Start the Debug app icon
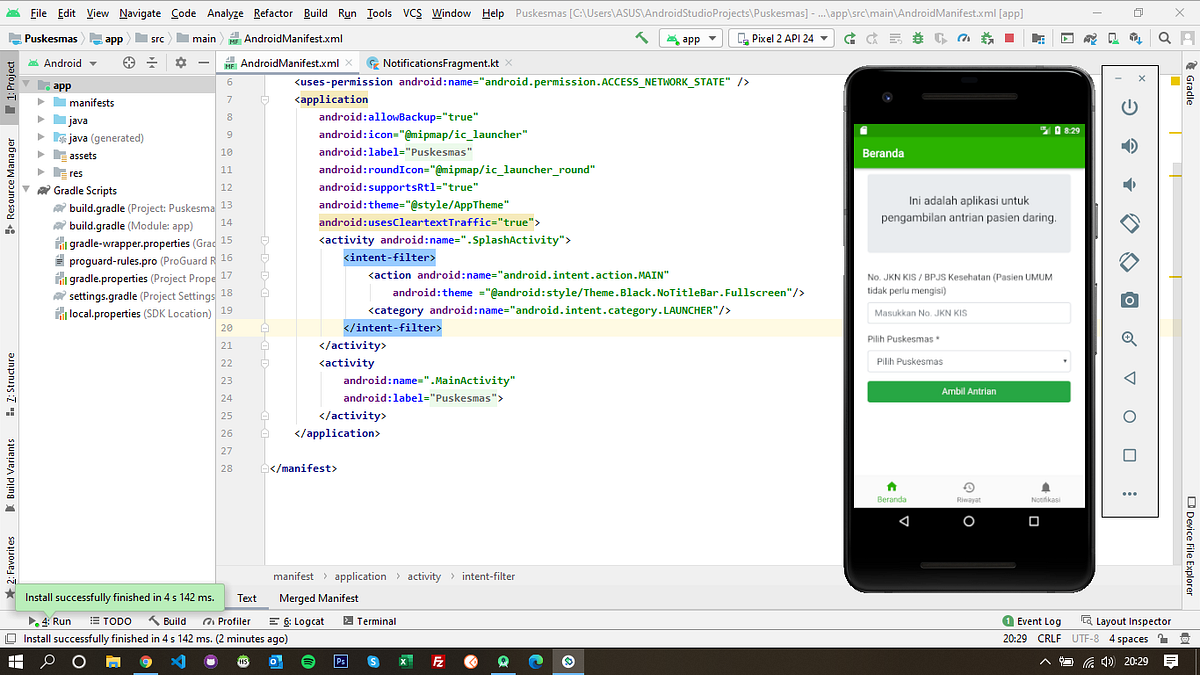Image resolution: width=1200 pixels, height=675 pixels. 918,37
